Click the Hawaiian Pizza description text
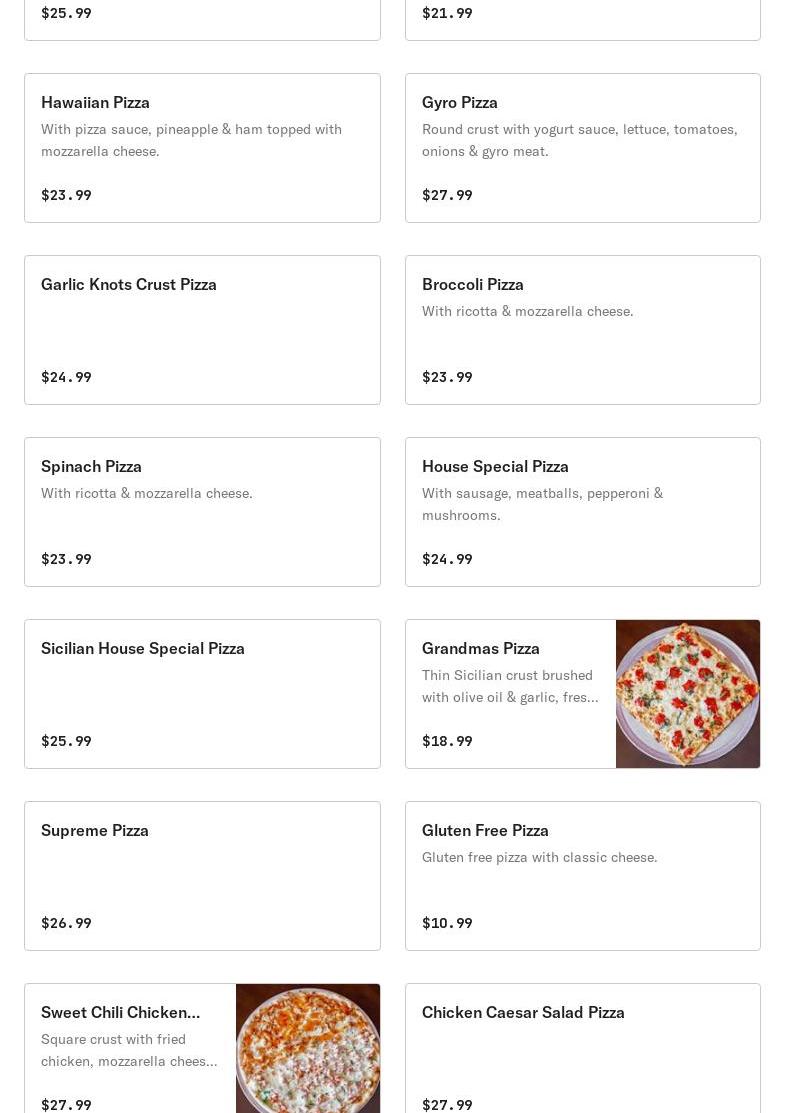 pyautogui.click(x=191, y=140)
